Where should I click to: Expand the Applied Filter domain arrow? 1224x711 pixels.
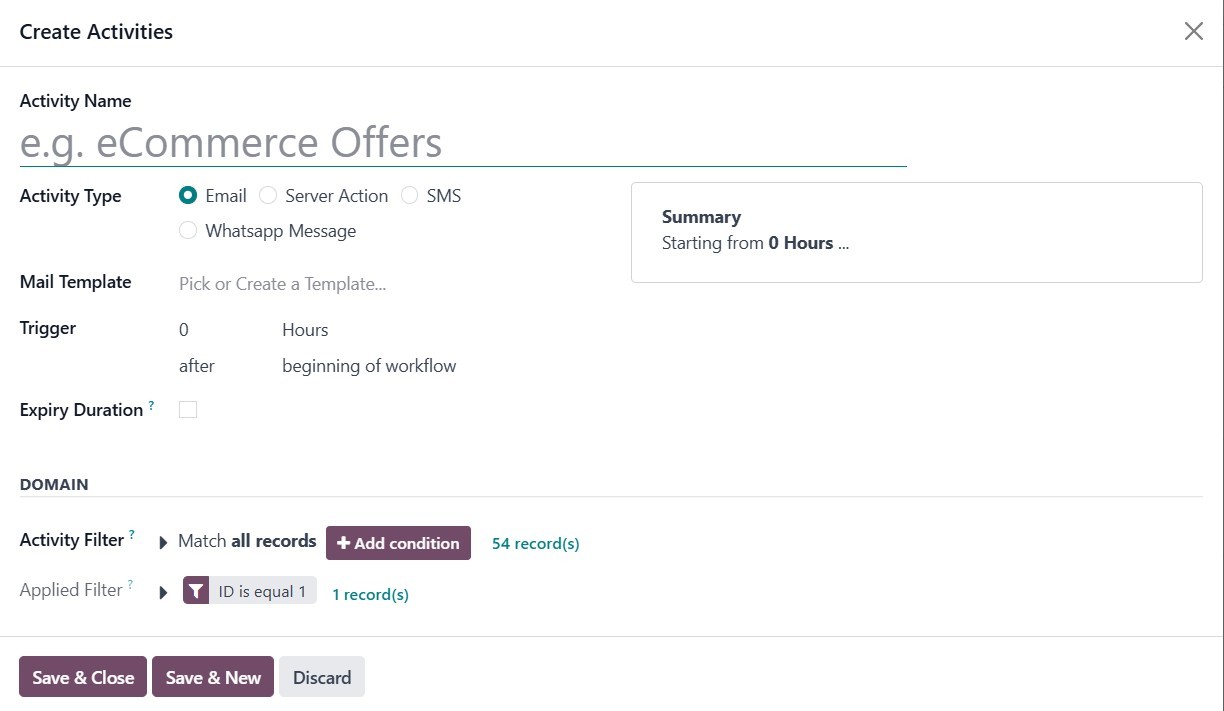point(163,593)
